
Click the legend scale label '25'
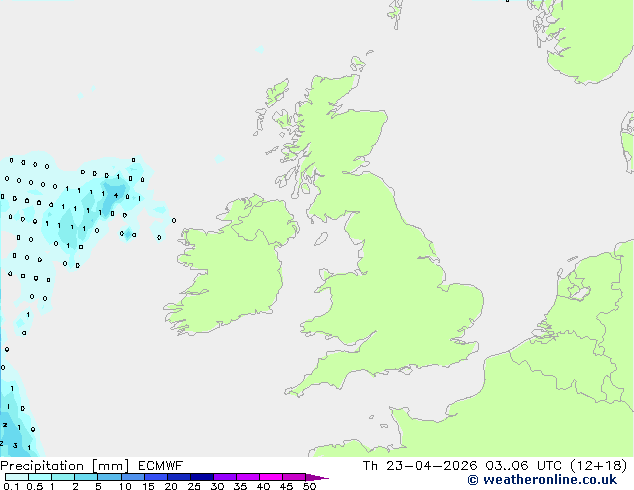(x=194, y=486)
